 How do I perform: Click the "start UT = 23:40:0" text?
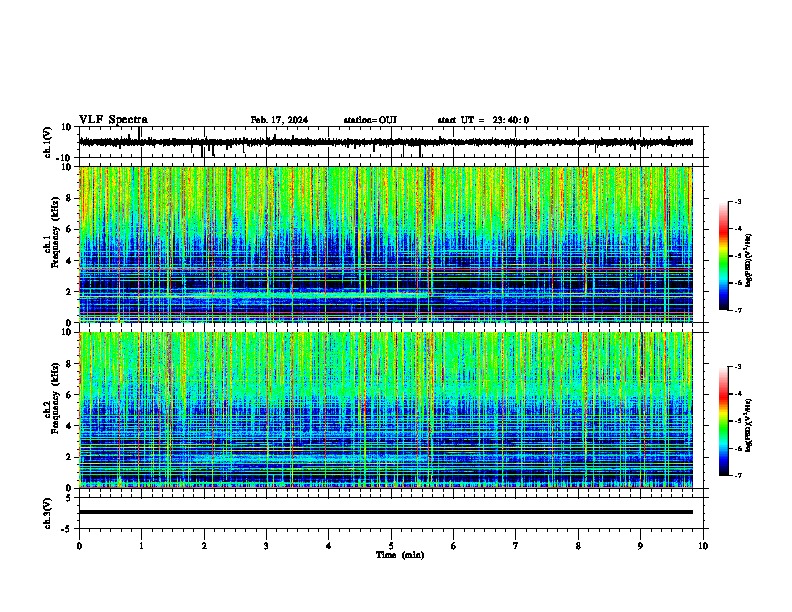[483, 120]
